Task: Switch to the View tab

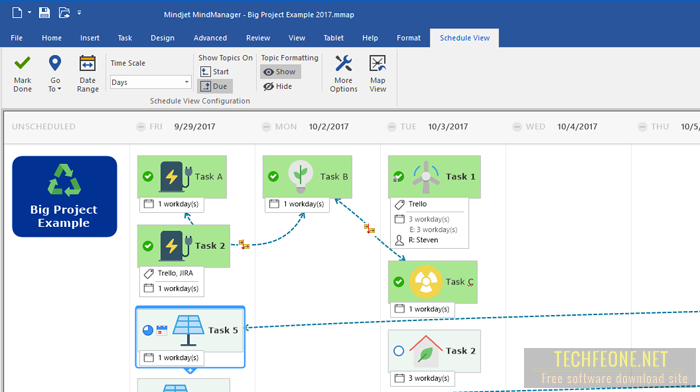Action: pos(297,38)
